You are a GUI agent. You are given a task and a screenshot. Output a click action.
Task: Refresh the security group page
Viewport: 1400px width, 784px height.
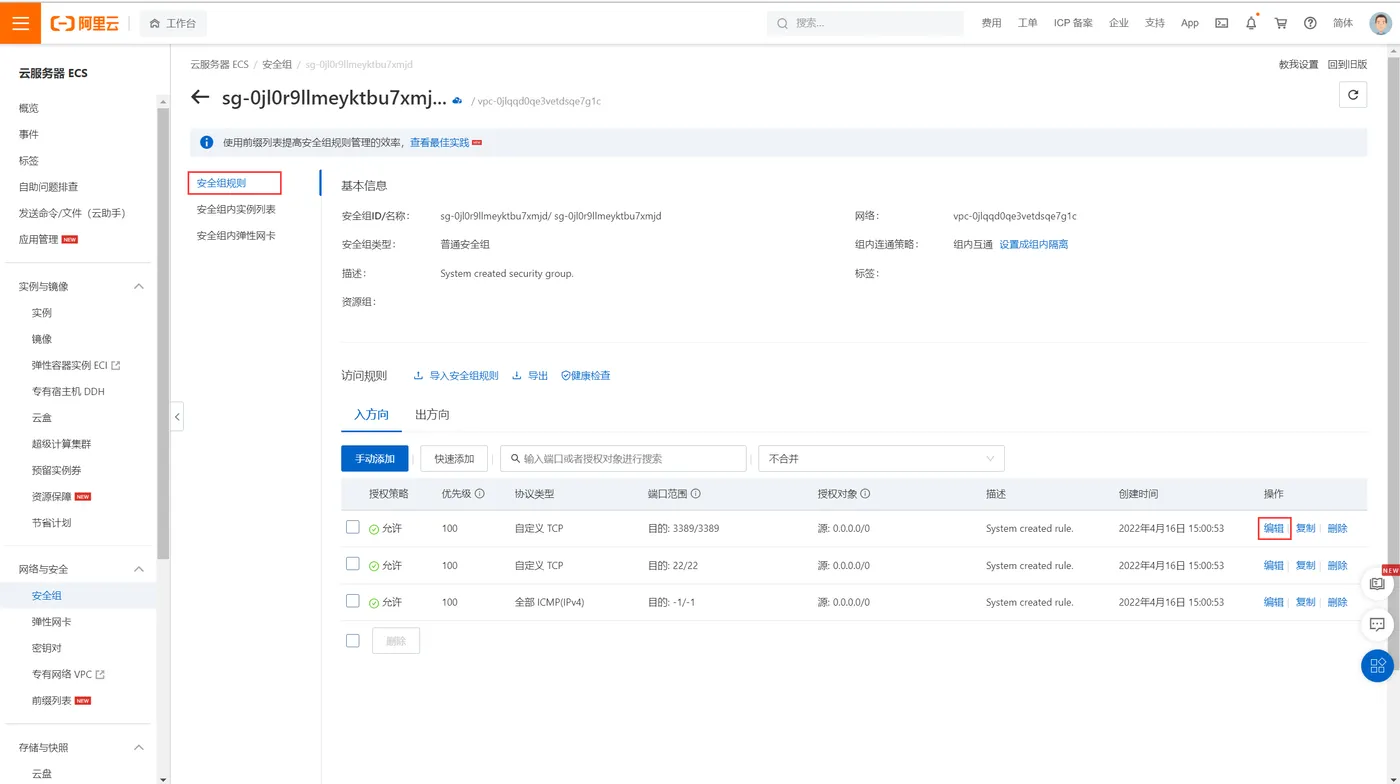[x=1353, y=94]
